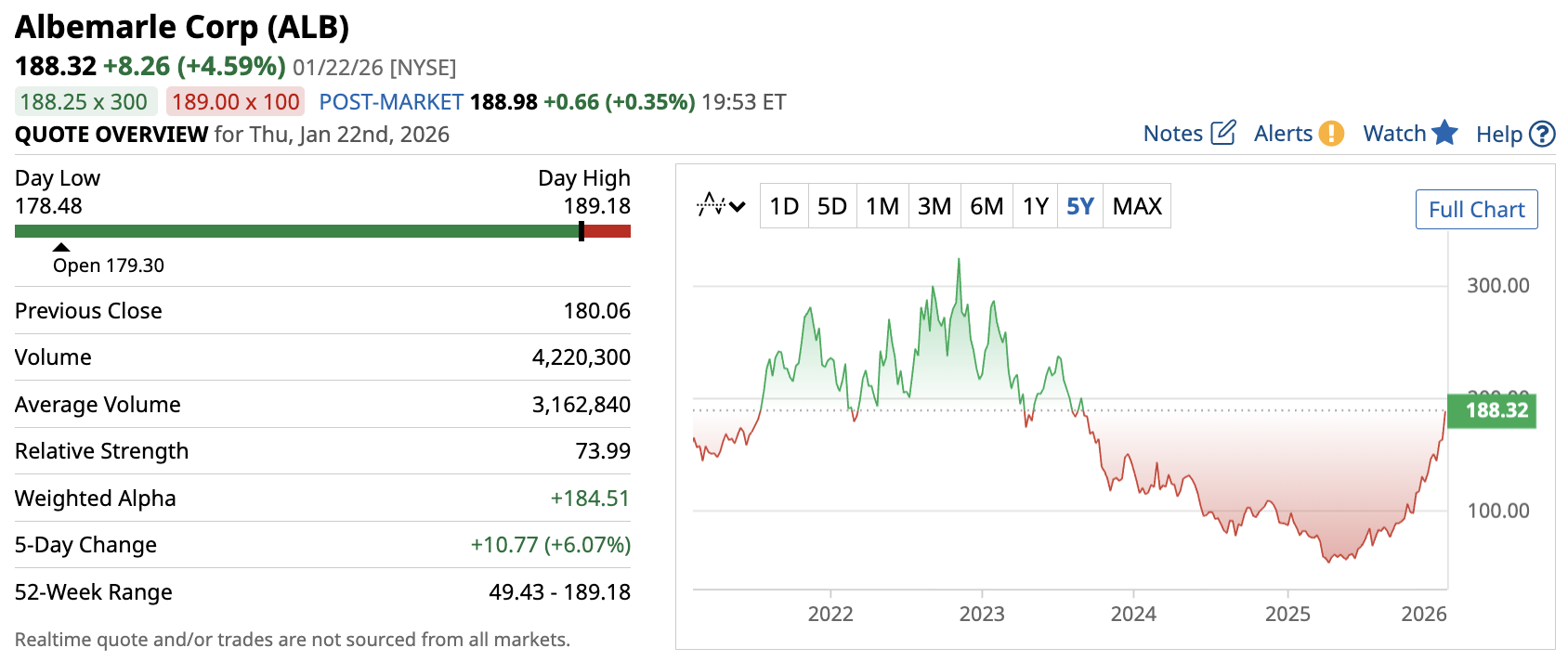The height and width of the screenshot is (661, 1568).
Task: Click the black marker on day range bar
Action: tap(581, 231)
